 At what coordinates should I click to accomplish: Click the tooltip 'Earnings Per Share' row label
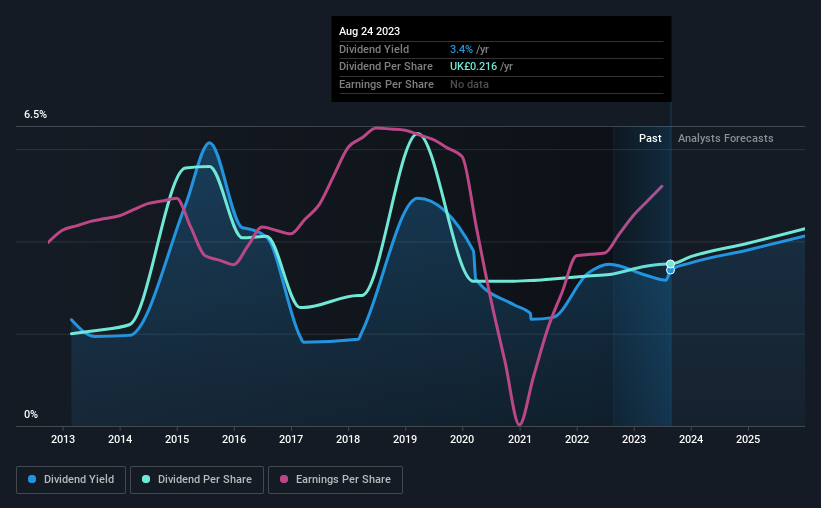point(386,84)
